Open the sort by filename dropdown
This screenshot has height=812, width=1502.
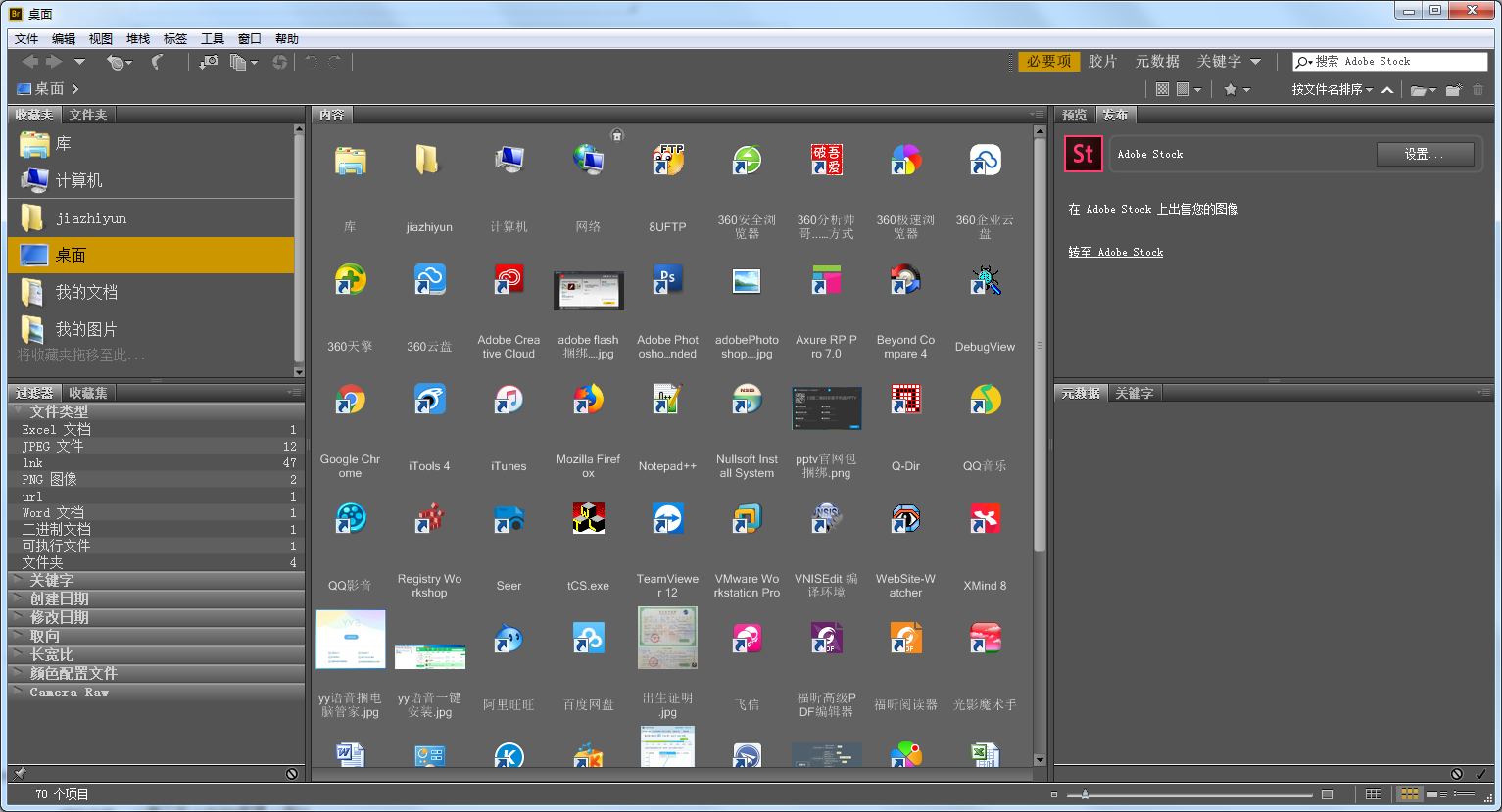click(1332, 90)
